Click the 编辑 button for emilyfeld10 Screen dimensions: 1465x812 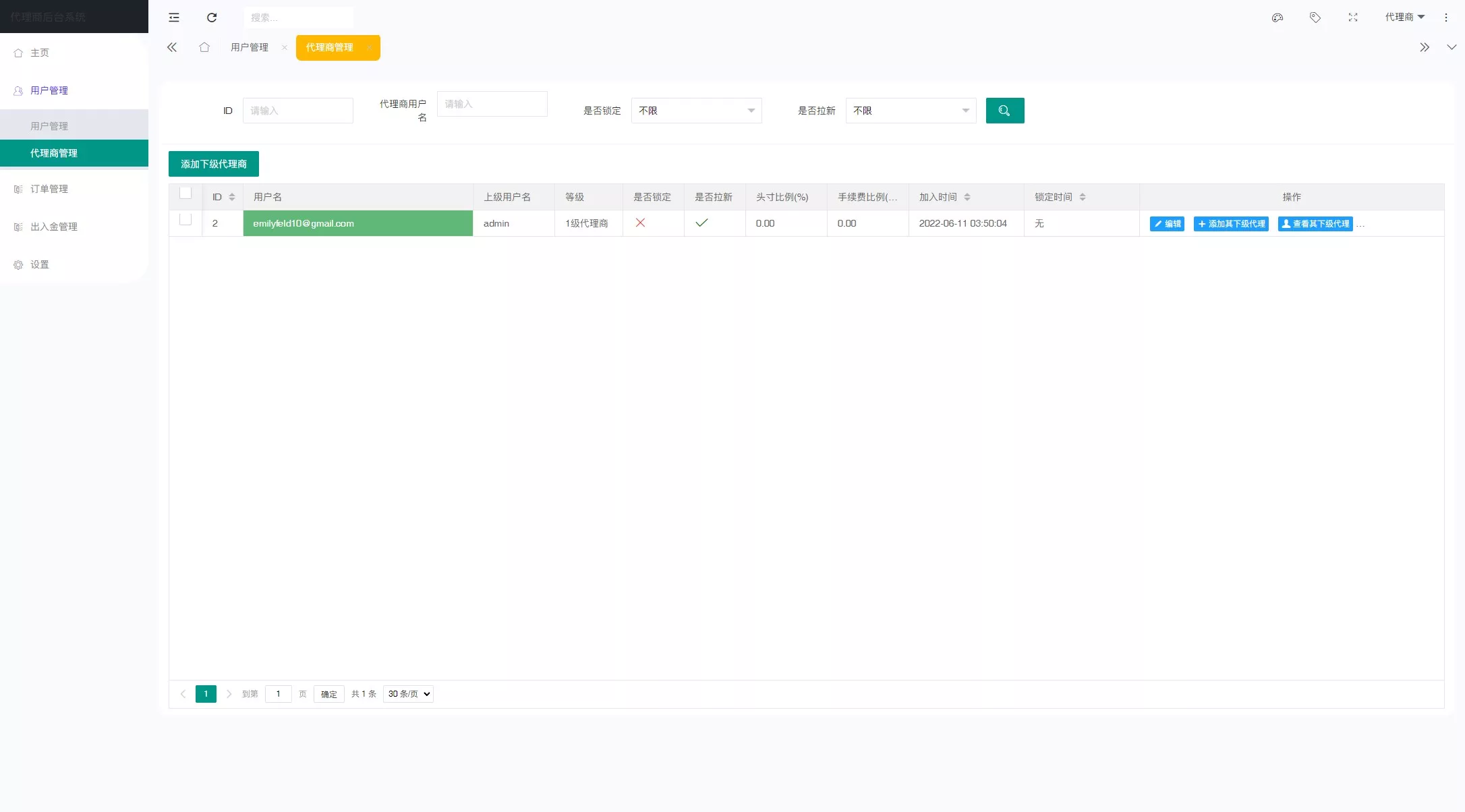coord(1167,224)
